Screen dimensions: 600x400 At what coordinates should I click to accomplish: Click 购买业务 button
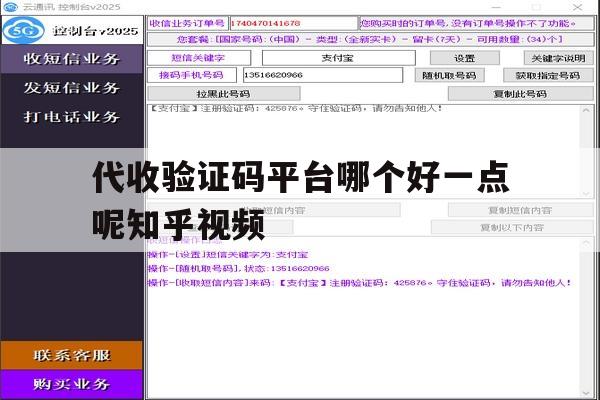(72, 384)
